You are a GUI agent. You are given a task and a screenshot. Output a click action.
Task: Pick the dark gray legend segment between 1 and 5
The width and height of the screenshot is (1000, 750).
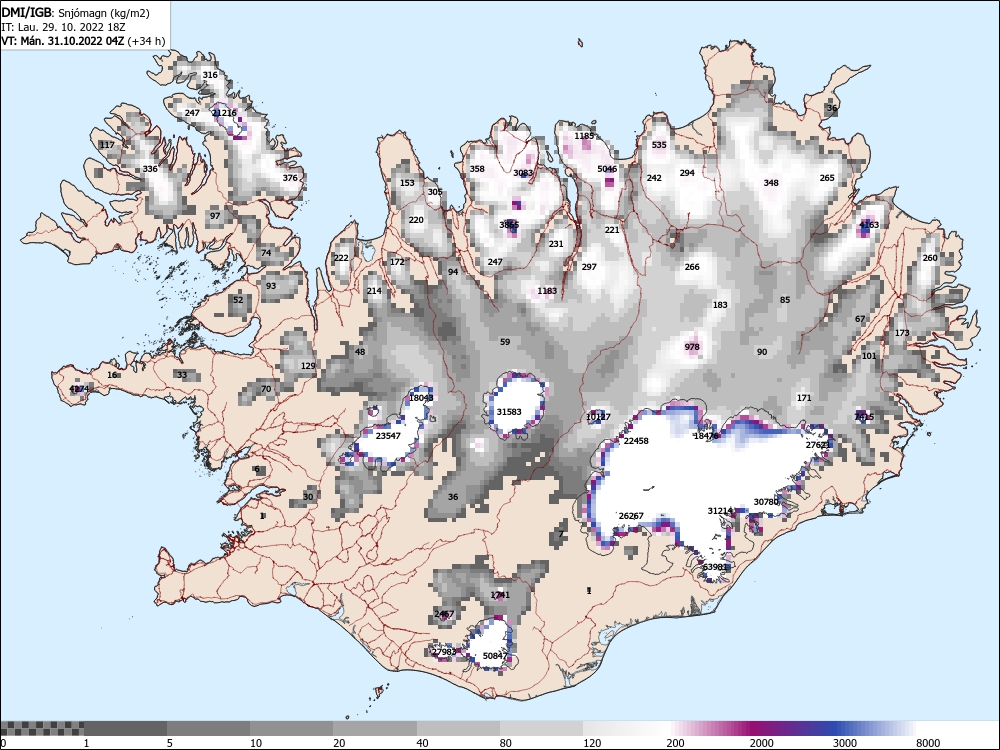125,728
